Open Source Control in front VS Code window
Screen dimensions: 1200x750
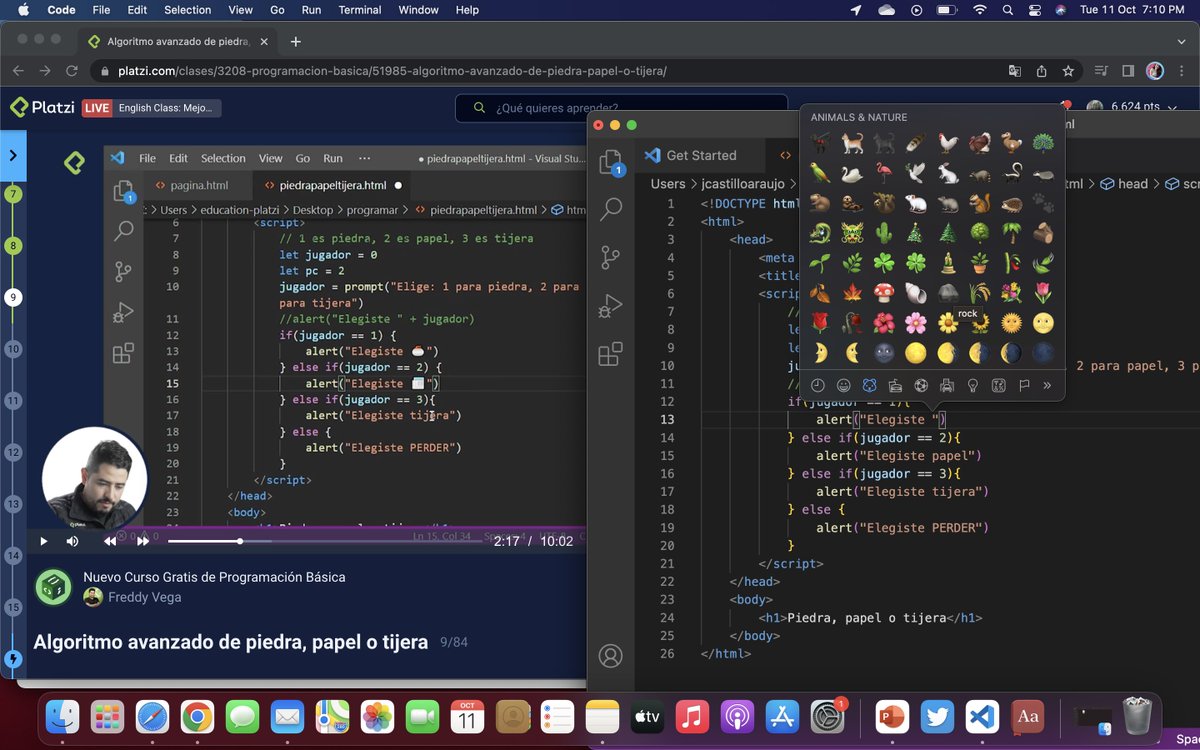pos(610,257)
